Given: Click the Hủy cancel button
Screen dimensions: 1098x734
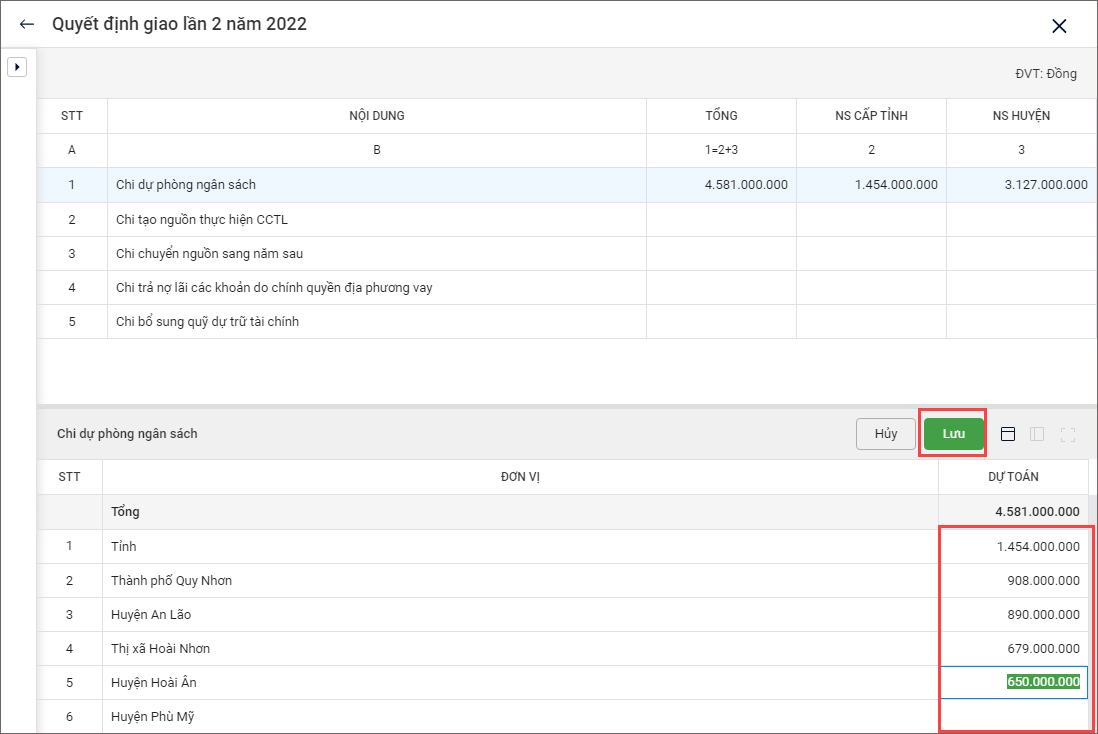Looking at the screenshot, I should 885,434.
